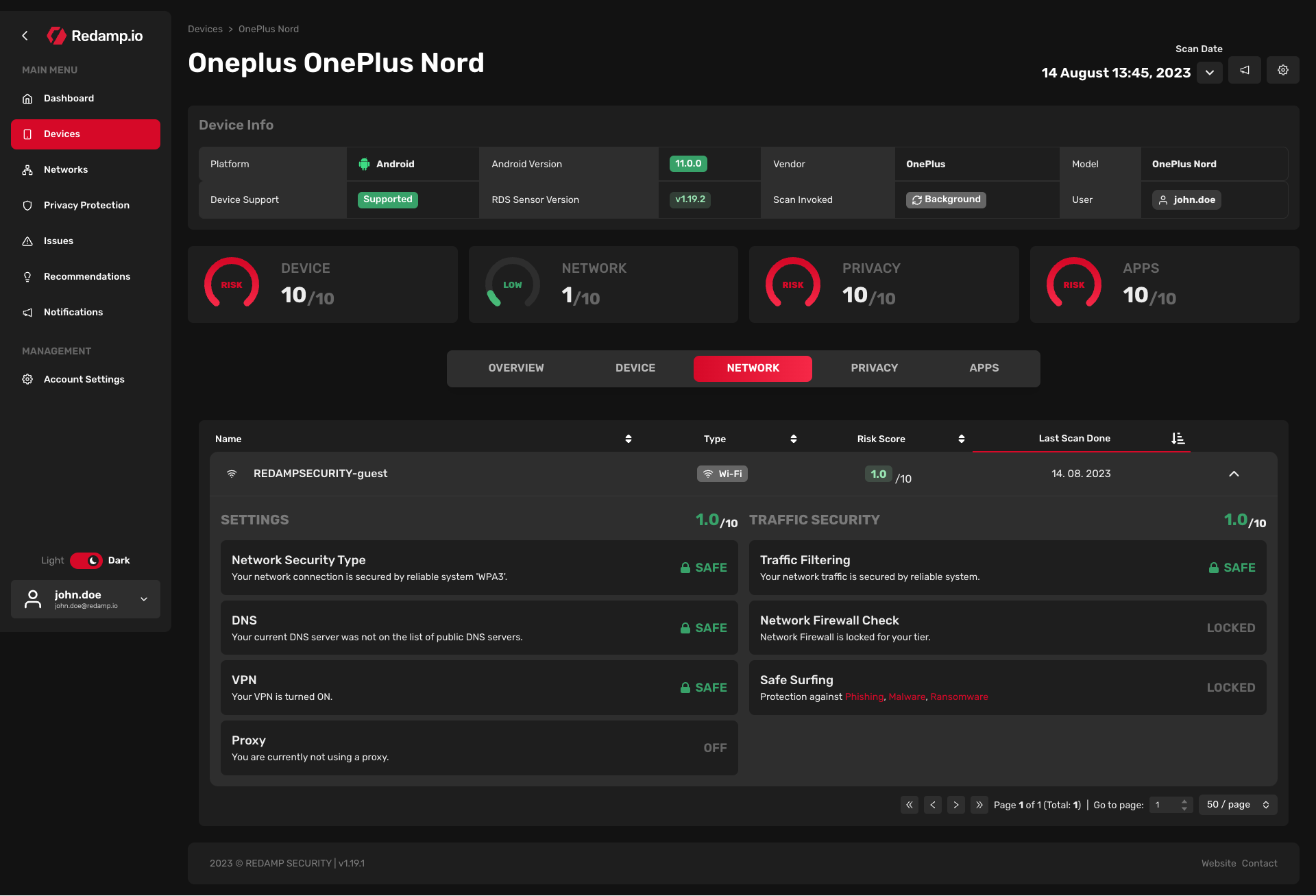Switch to the APPS tab

tap(983, 368)
